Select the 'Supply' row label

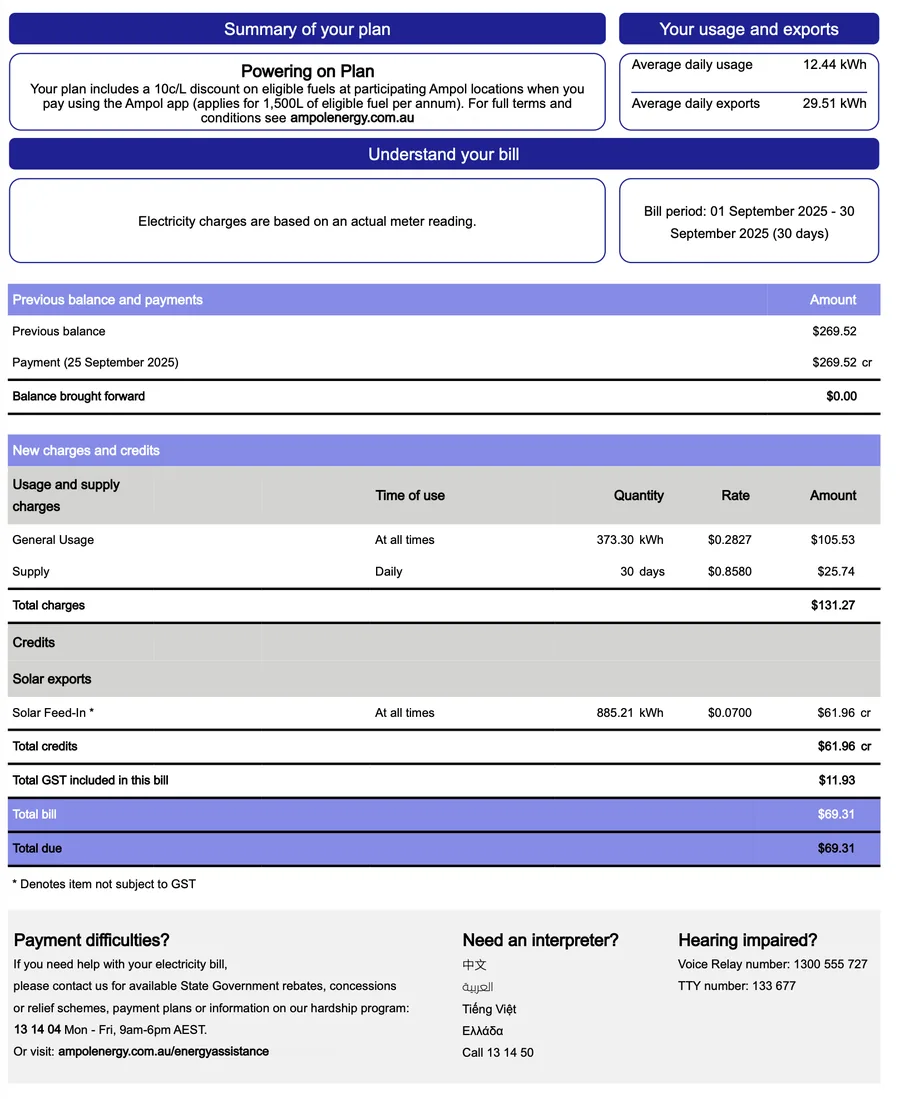tap(31, 571)
